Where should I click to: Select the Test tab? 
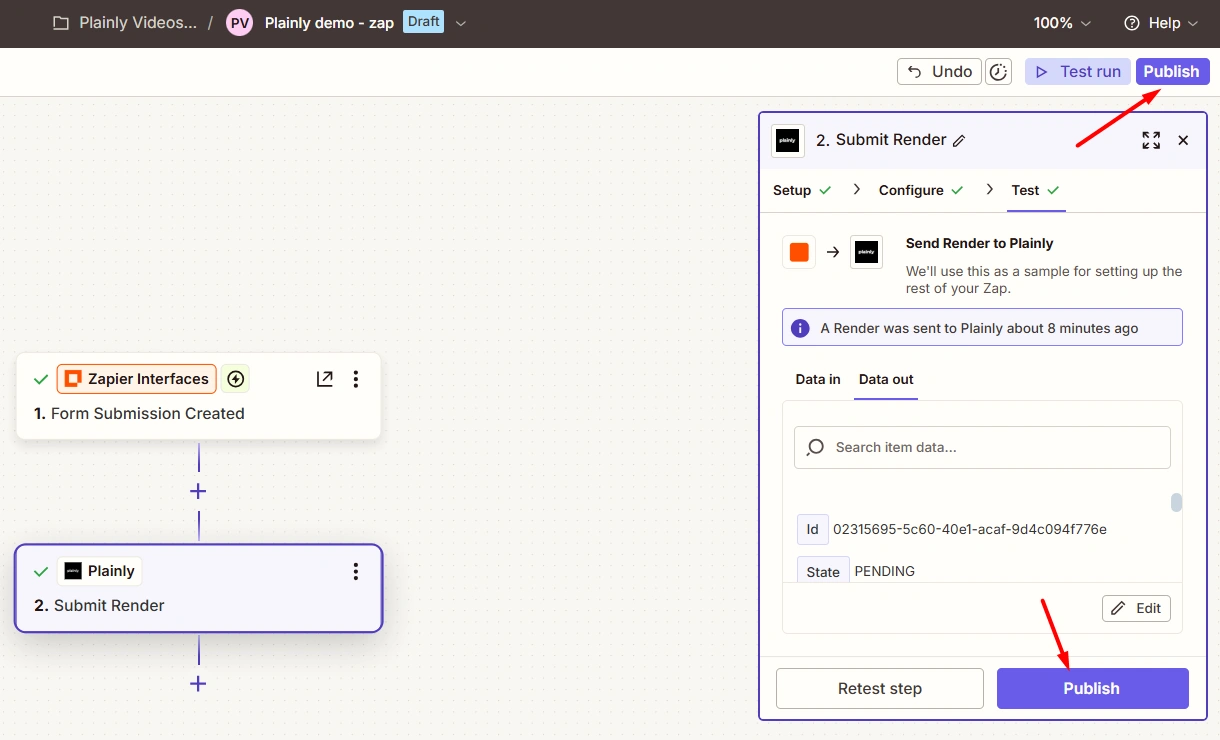tap(1036, 190)
